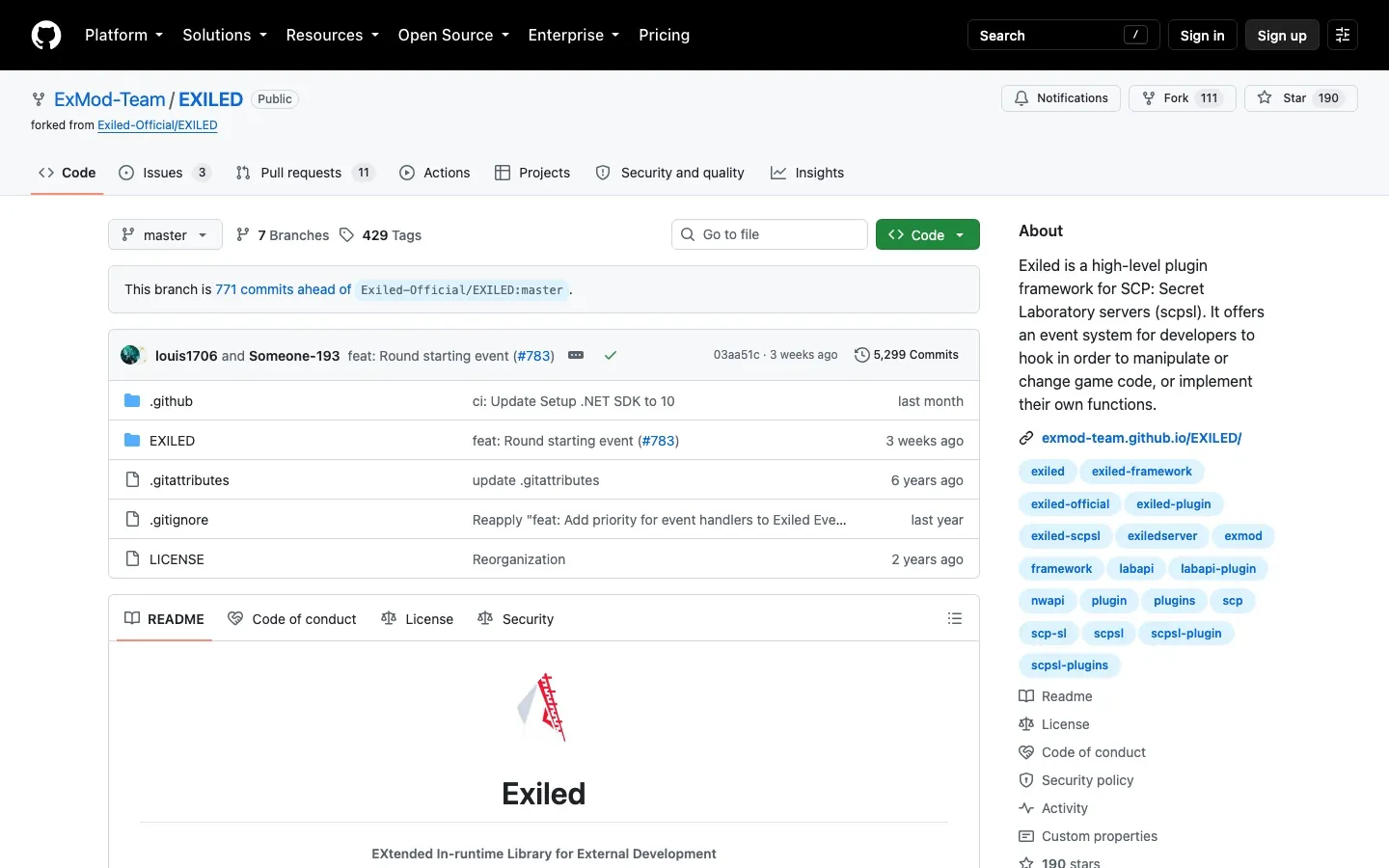The height and width of the screenshot is (868, 1389).
Task: Select the Security tab in README header
Action: pos(516,619)
